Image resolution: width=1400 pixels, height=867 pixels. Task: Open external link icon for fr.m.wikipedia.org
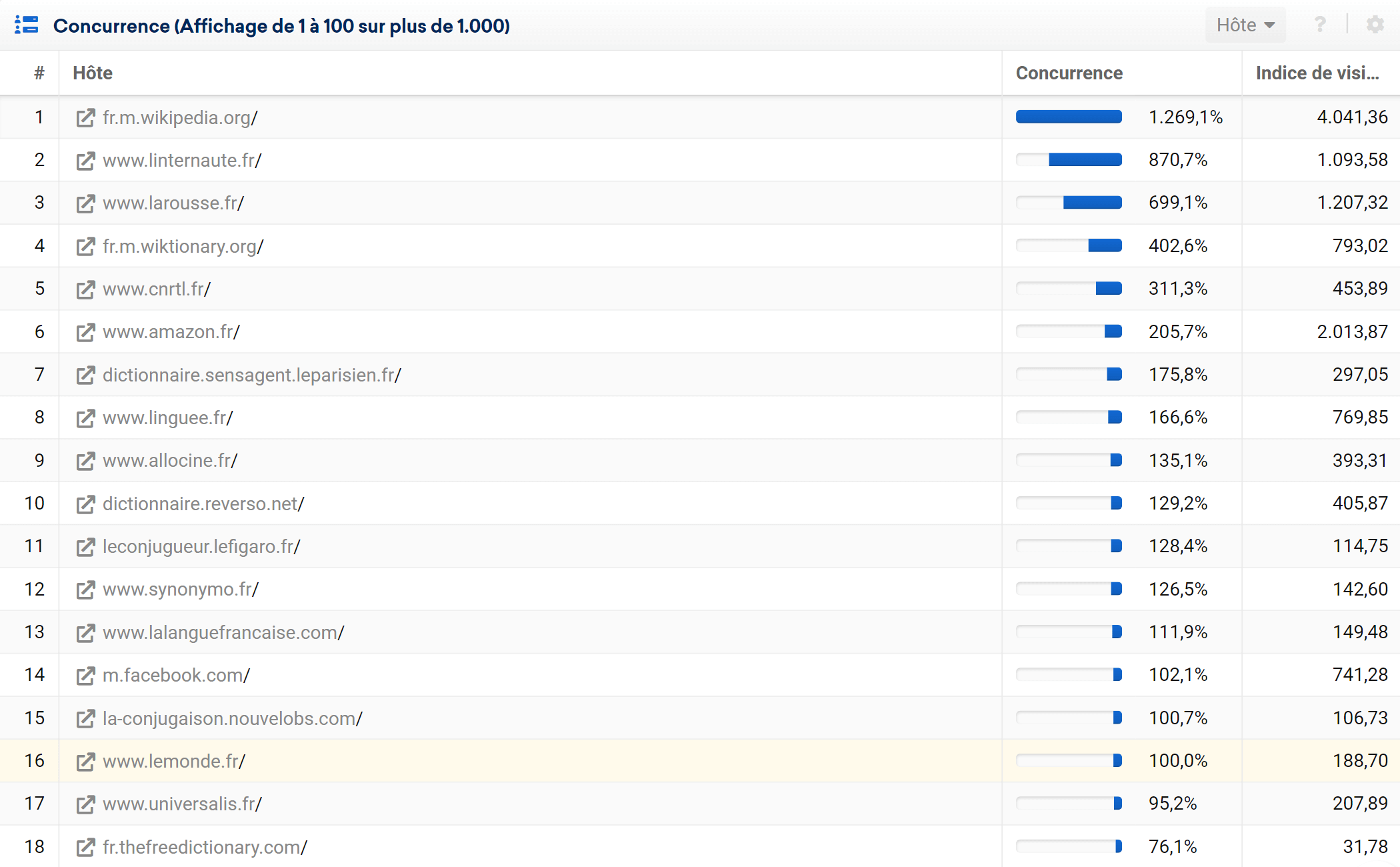pyautogui.click(x=85, y=118)
